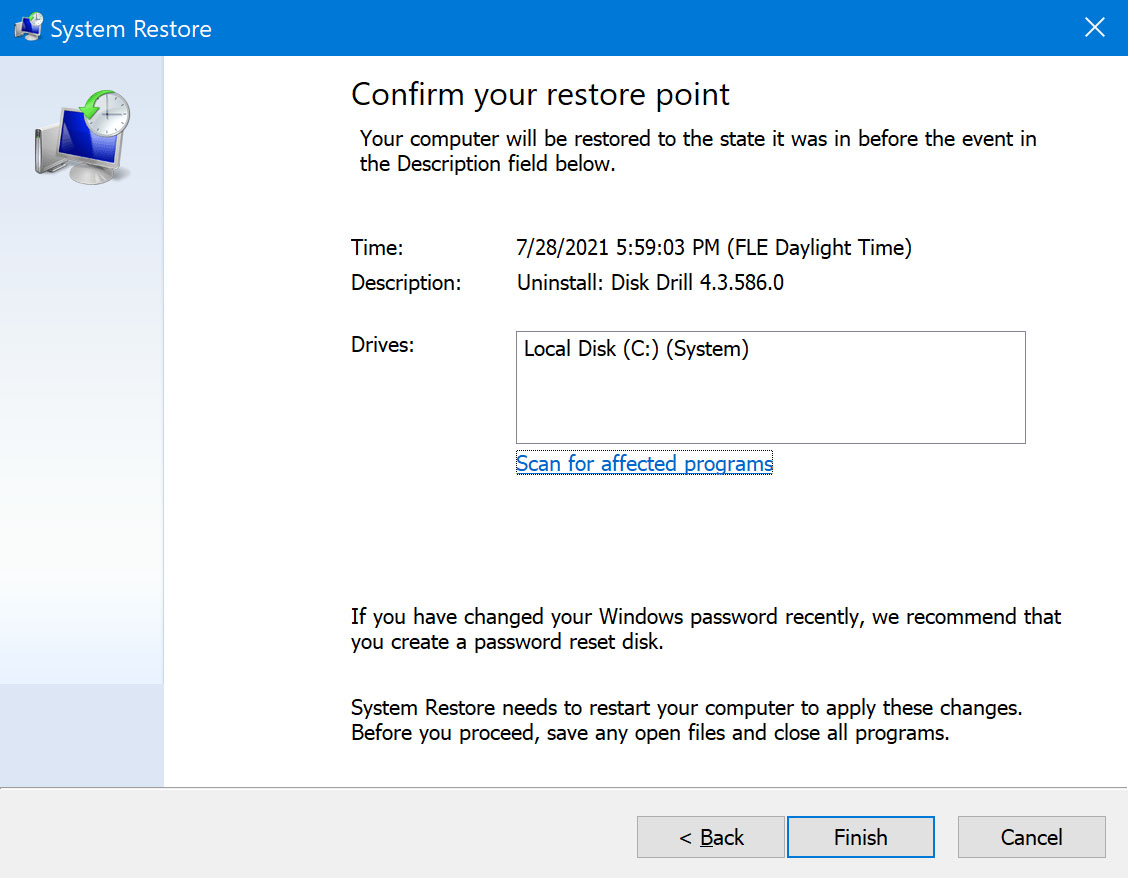The width and height of the screenshot is (1128, 878).
Task: Click the System Restore title bar icon
Action: coord(29,27)
